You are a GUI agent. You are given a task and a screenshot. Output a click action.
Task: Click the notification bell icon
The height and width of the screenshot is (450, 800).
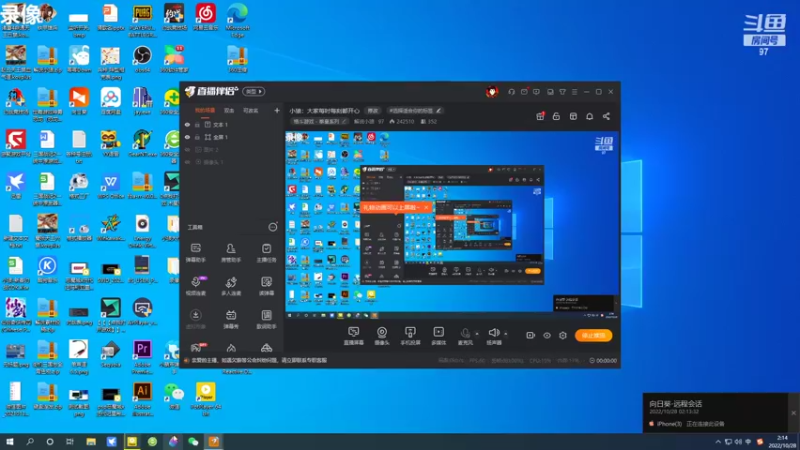tap(589, 116)
